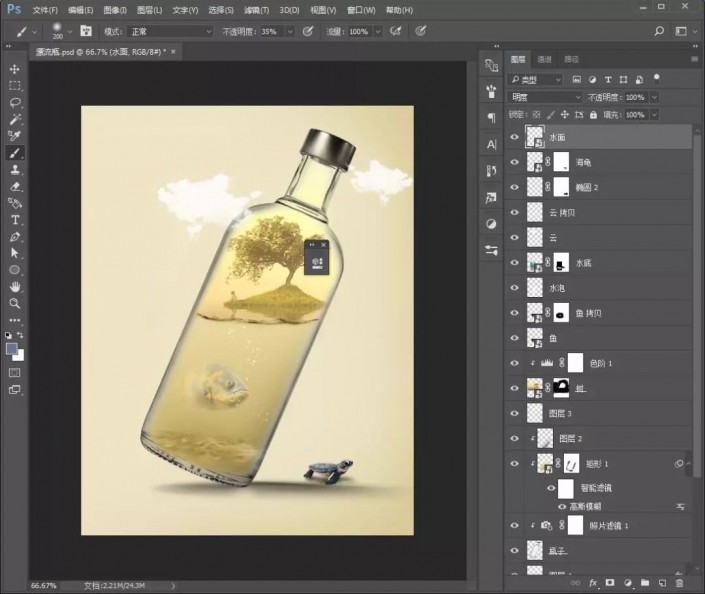The image size is (705, 594).
Task: Select the Magic Wand tool
Action: tap(14, 119)
